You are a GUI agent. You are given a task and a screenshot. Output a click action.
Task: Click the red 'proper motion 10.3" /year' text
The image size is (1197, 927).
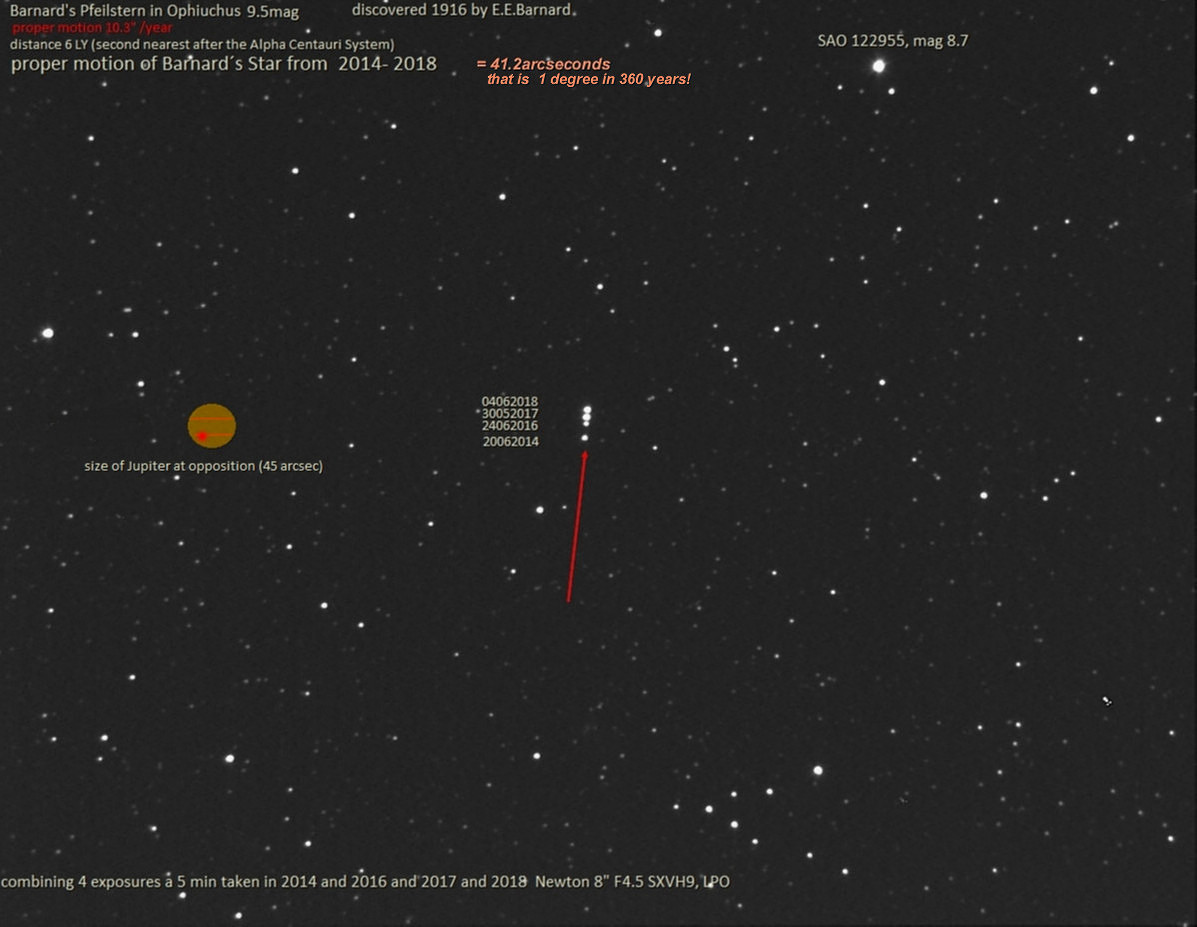tap(92, 28)
